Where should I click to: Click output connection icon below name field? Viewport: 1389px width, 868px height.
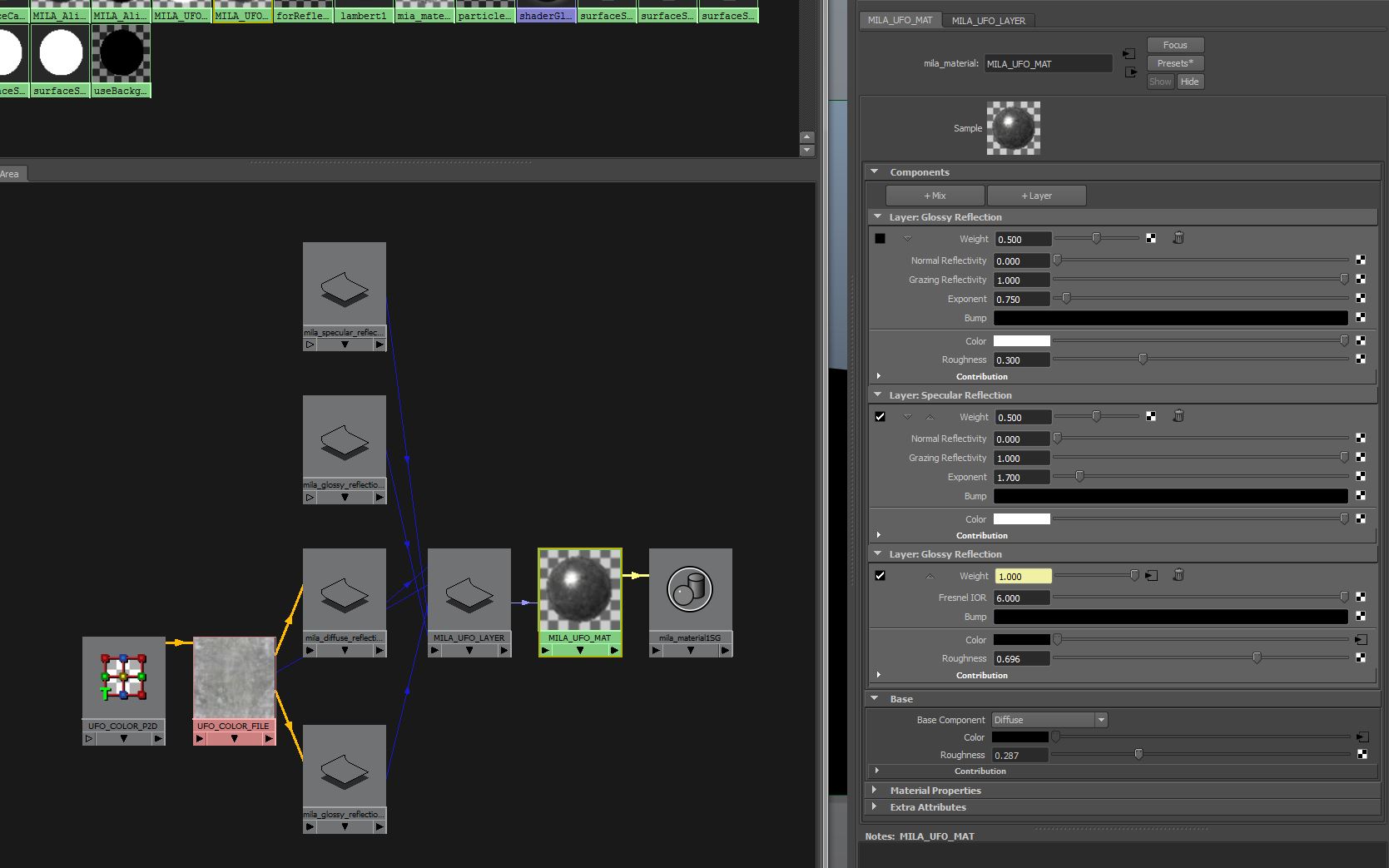[x=1130, y=72]
